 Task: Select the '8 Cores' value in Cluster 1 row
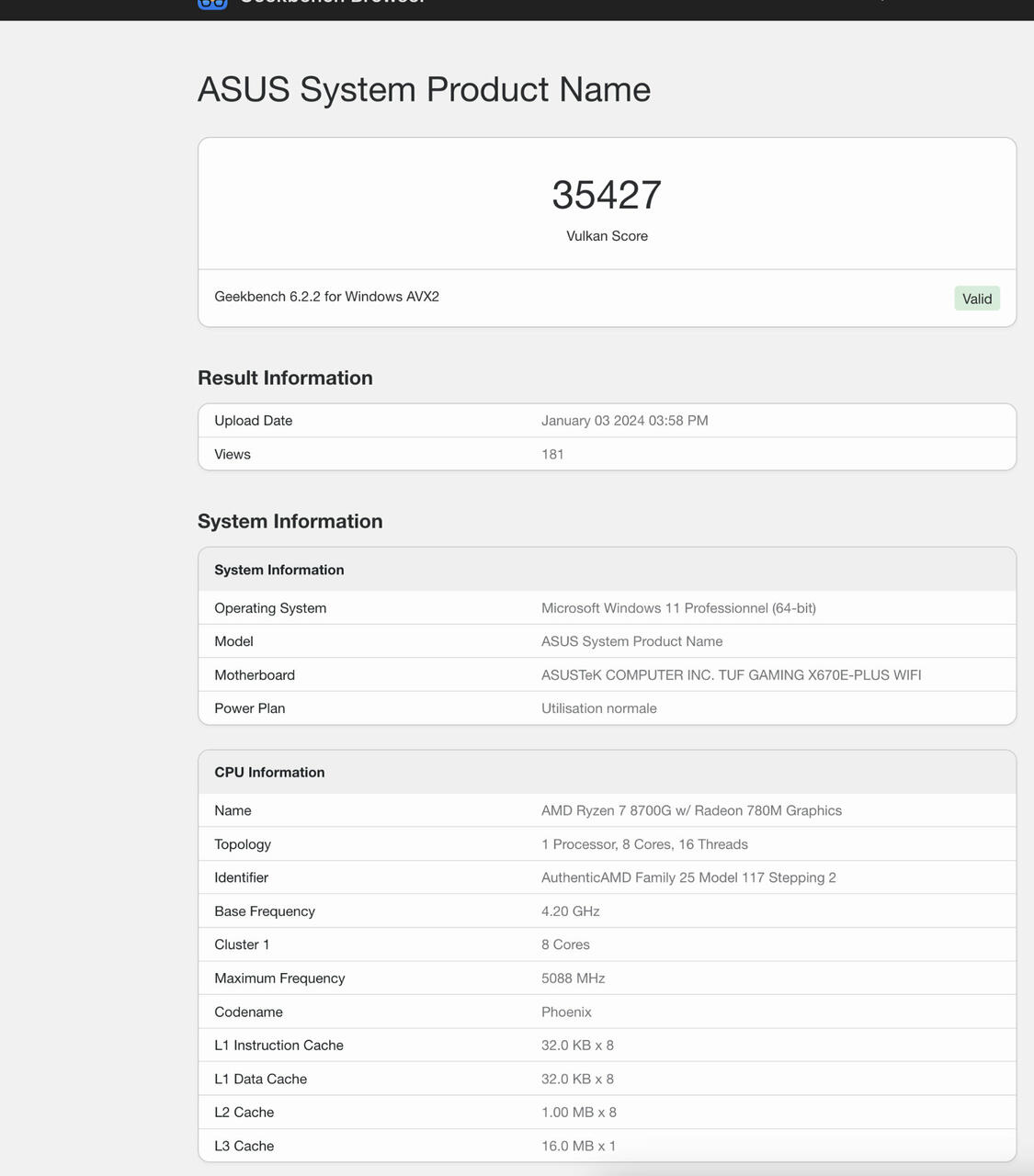pos(565,944)
